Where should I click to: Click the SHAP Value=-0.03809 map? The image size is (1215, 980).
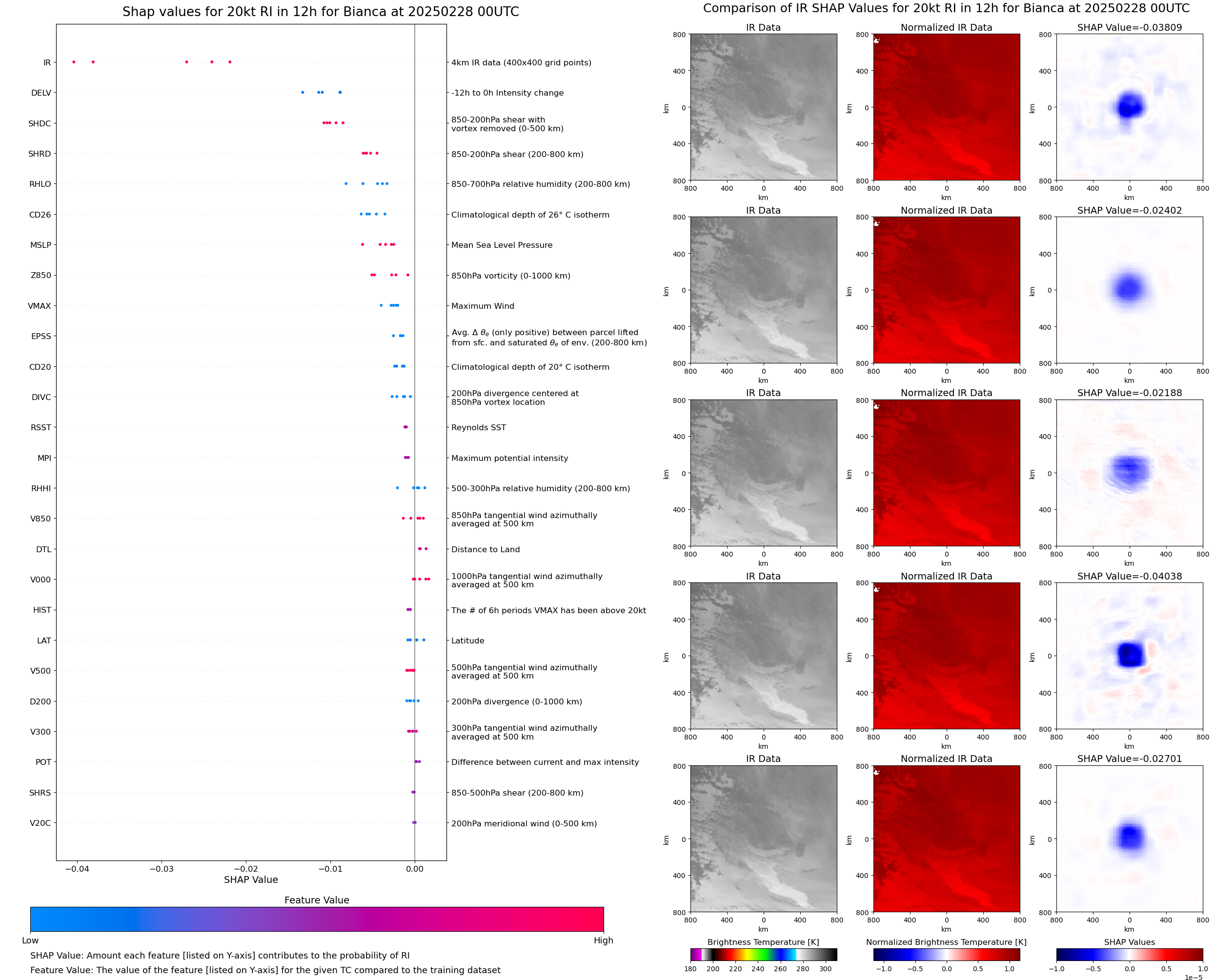[x=1129, y=107]
